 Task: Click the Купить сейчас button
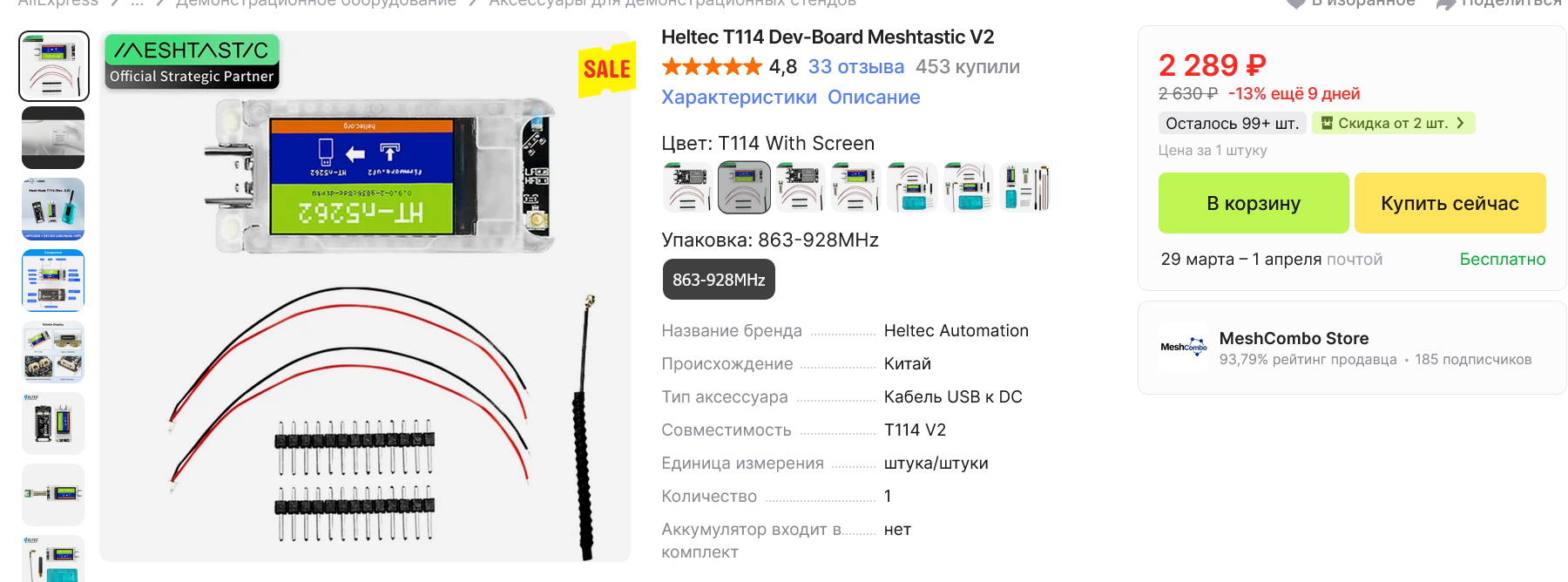[1450, 203]
